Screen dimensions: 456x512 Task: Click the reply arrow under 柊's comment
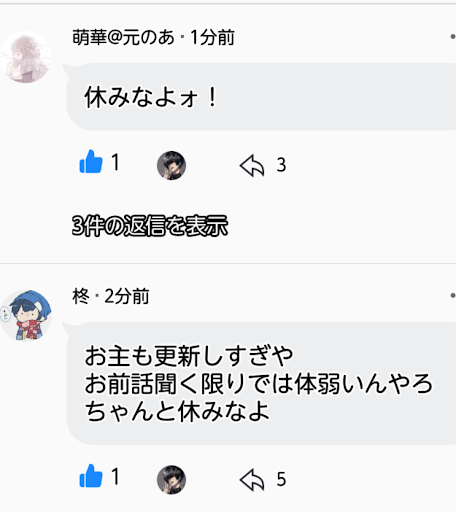pos(252,479)
